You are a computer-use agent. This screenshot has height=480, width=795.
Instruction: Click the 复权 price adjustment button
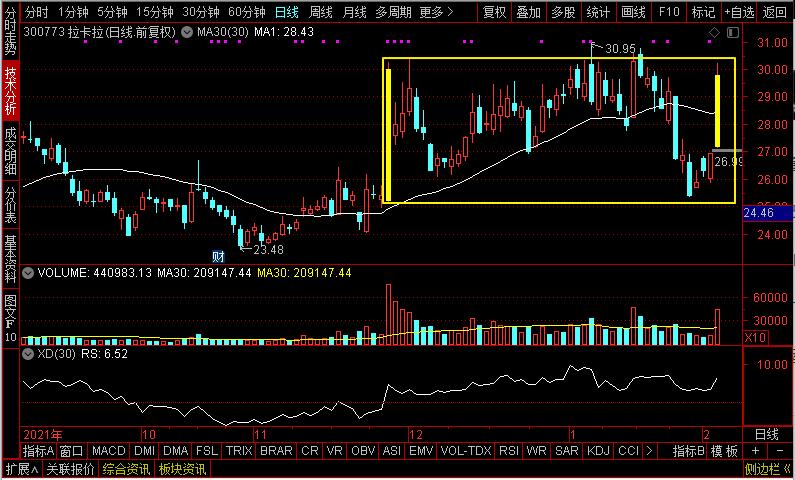coord(495,12)
